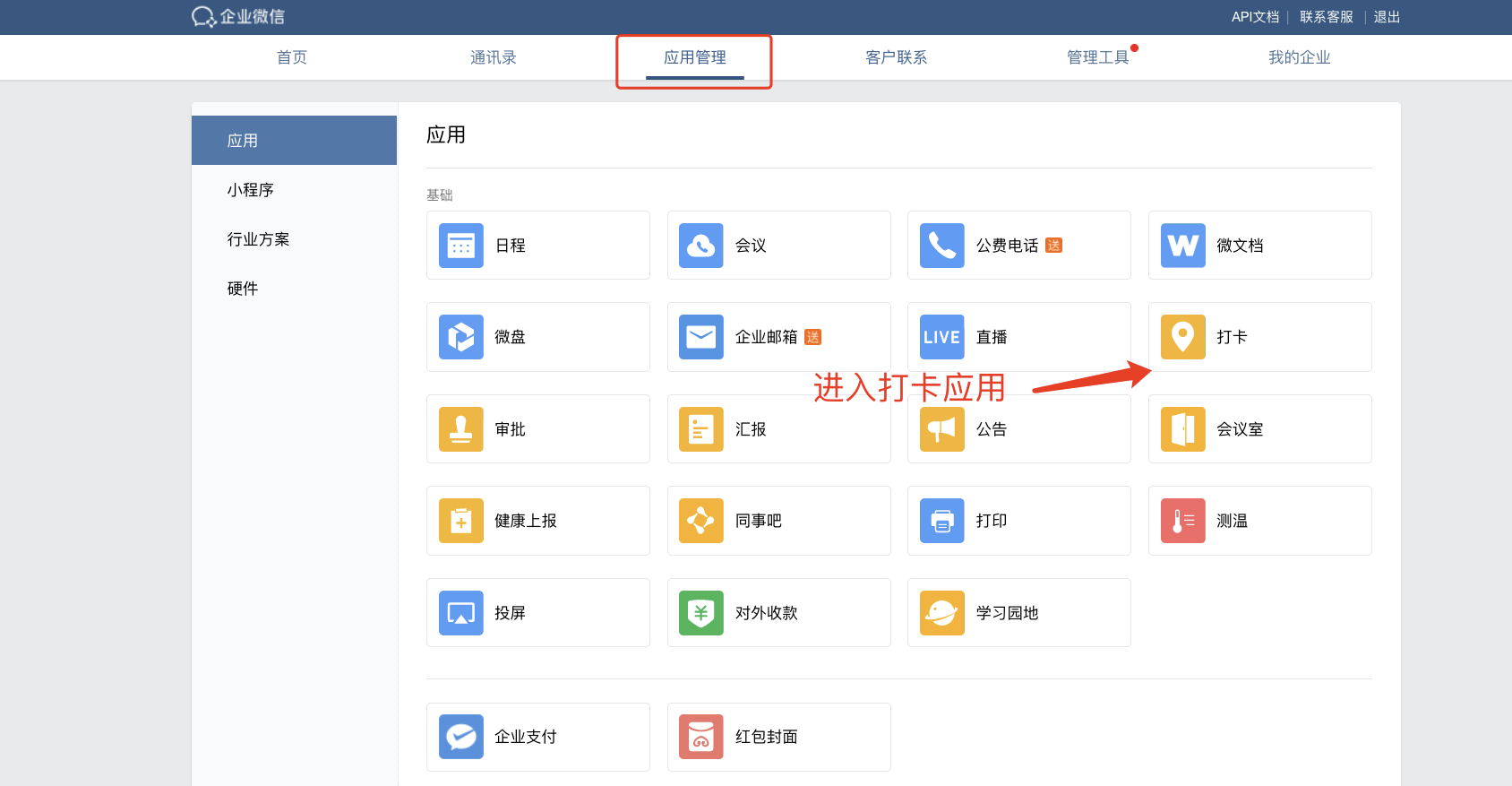Switch to the 通讯录 tab
Screen dimensions: 1512x786
(494, 57)
